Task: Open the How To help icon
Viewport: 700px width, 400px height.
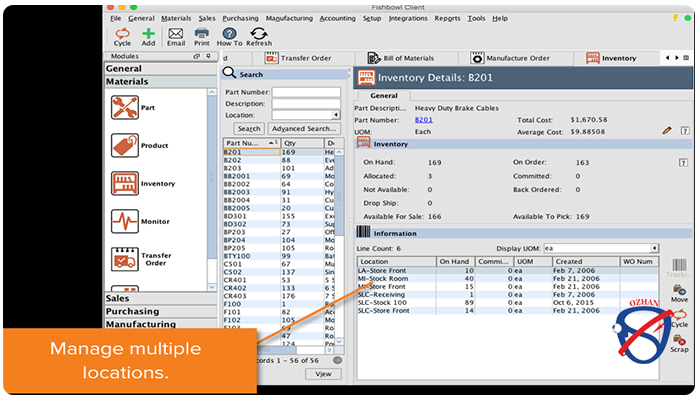Action: click(x=229, y=37)
